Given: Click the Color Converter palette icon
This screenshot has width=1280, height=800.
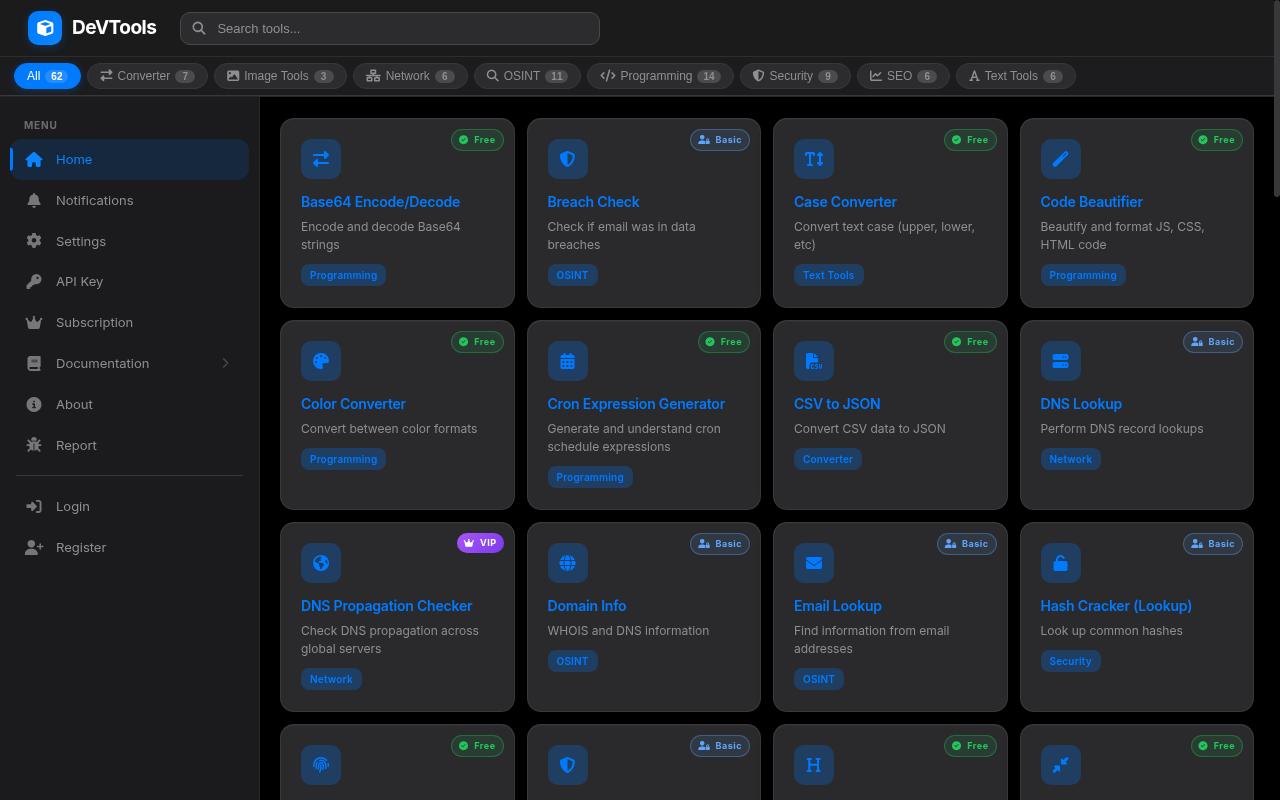Looking at the screenshot, I should pyautogui.click(x=321, y=361).
